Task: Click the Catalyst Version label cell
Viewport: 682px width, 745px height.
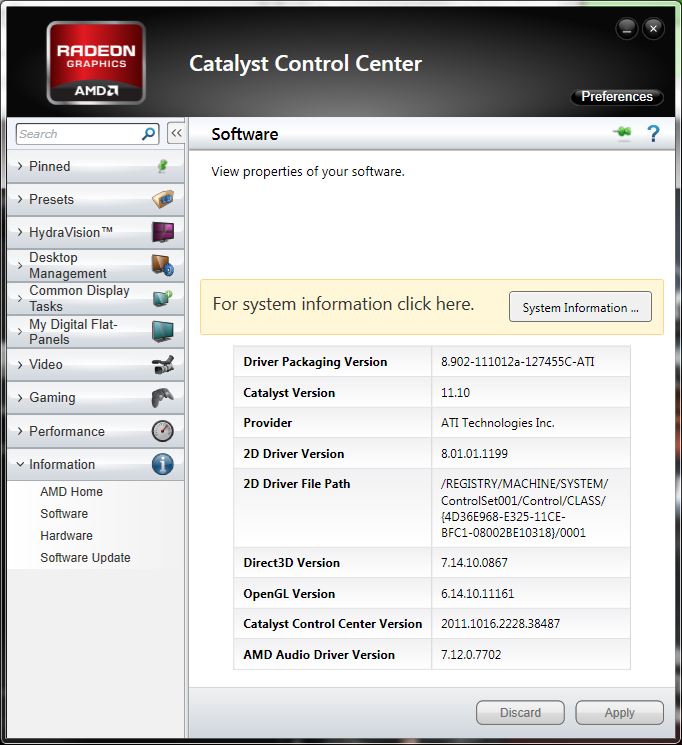Action: coord(332,392)
